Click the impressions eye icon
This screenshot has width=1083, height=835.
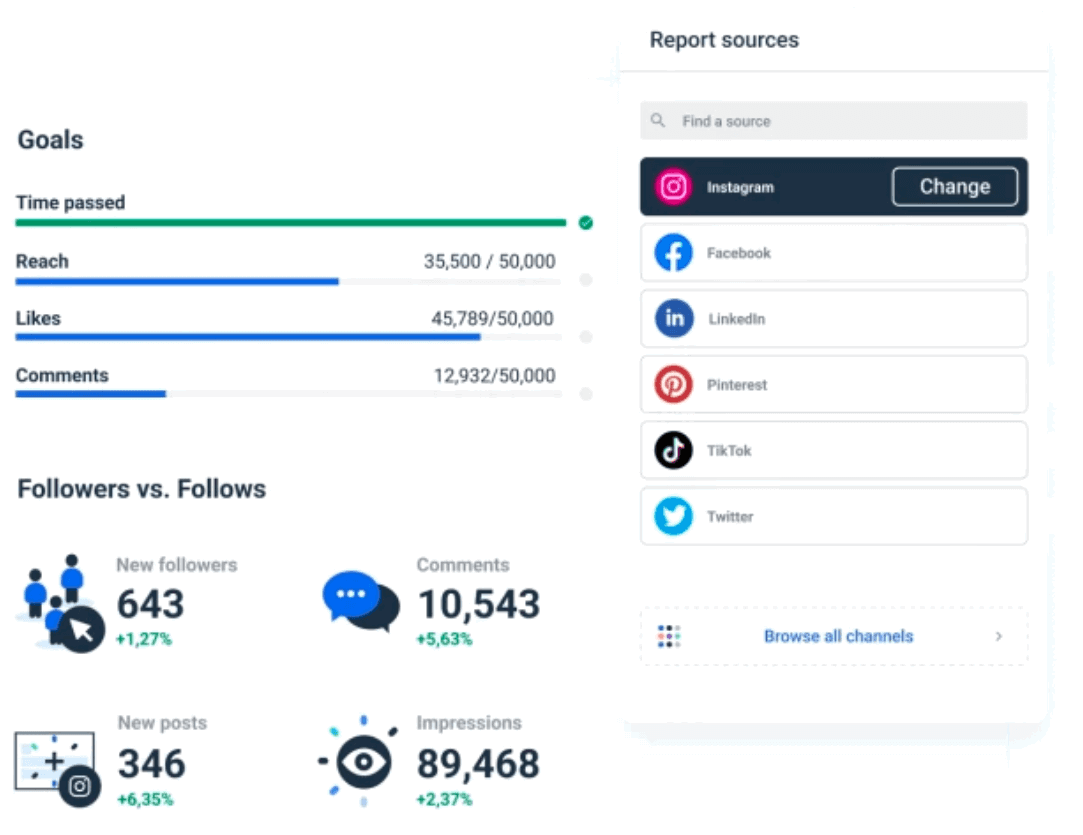tap(365, 760)
